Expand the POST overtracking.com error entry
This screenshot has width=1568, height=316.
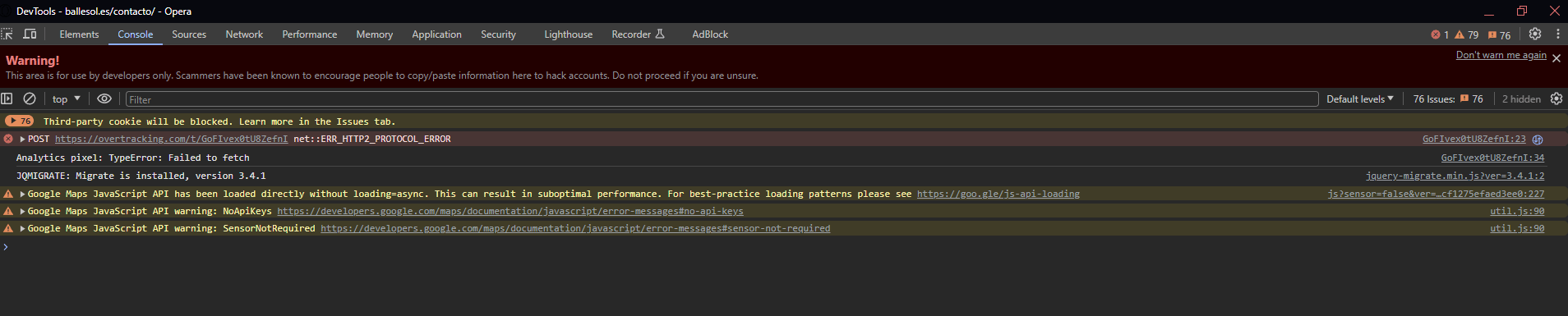pyautogui.click(x=23, y=139)
